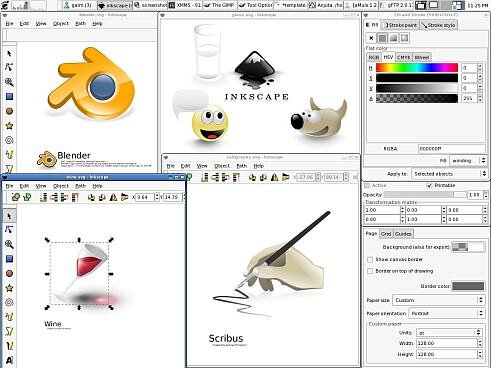Click the Hue rainbow slider
The height and width of the screenshot is (368, 491).
click(x=417, y=68)
